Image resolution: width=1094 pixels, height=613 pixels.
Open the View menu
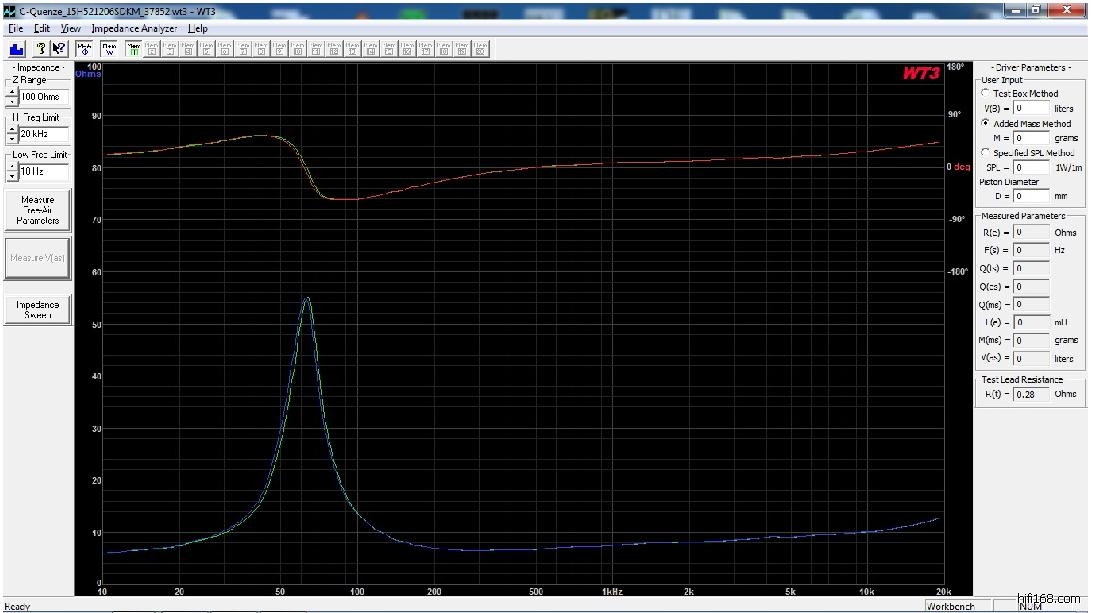tap(70, 29)
